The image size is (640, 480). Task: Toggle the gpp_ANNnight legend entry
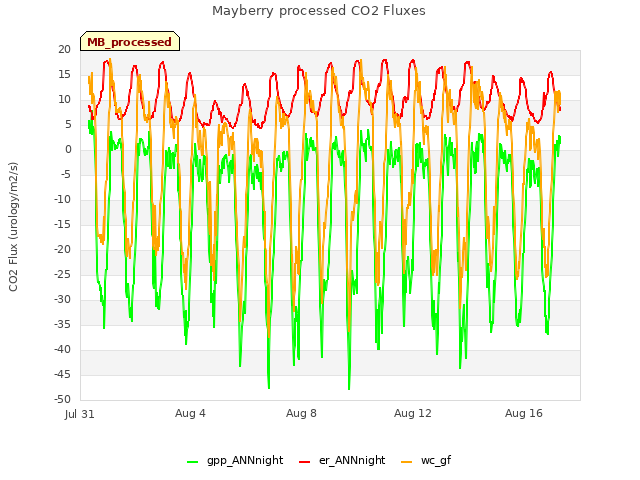pyautogui.click(x=235, y=461)
